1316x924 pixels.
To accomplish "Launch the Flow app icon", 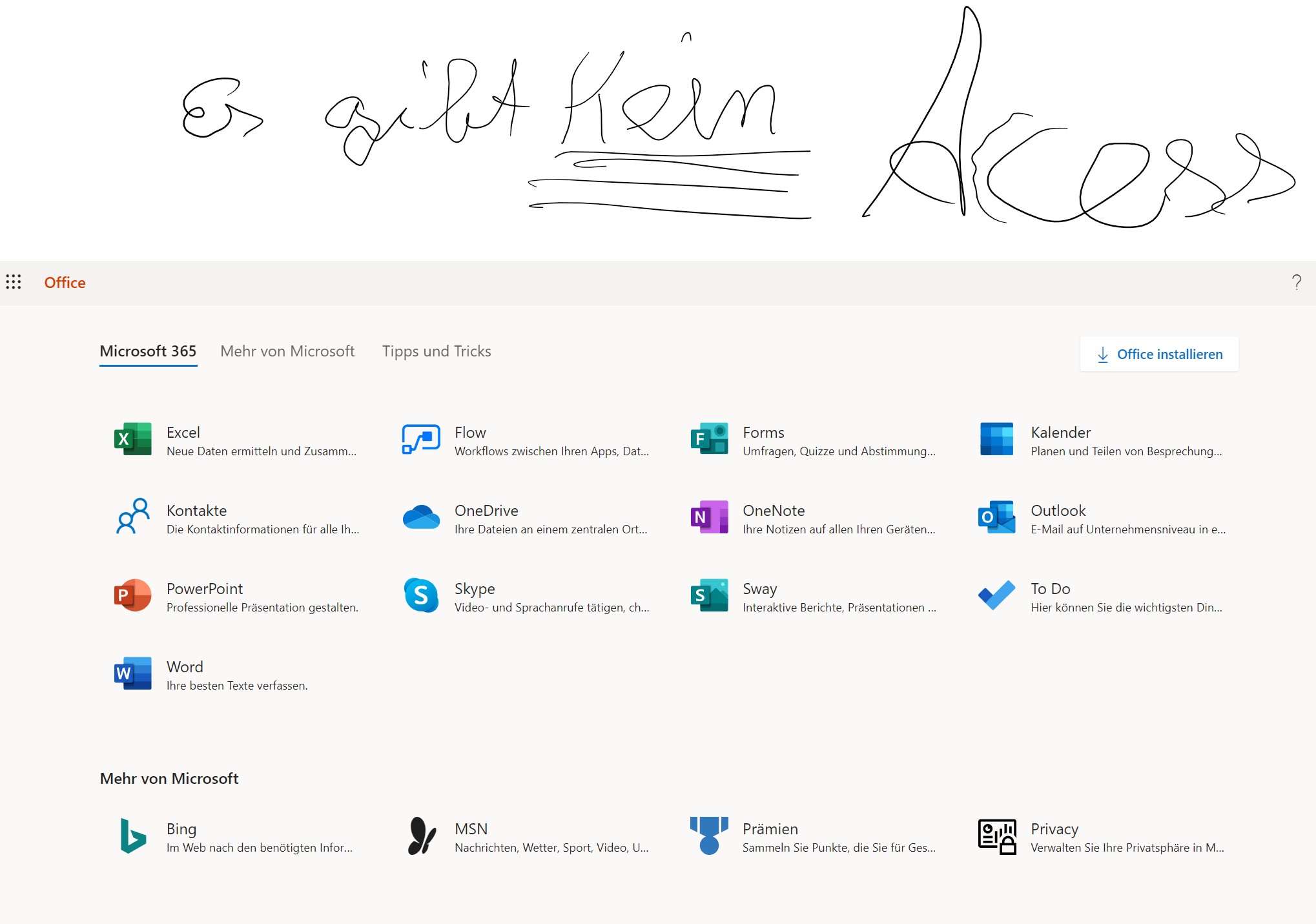I will click(x=421, y=439).
